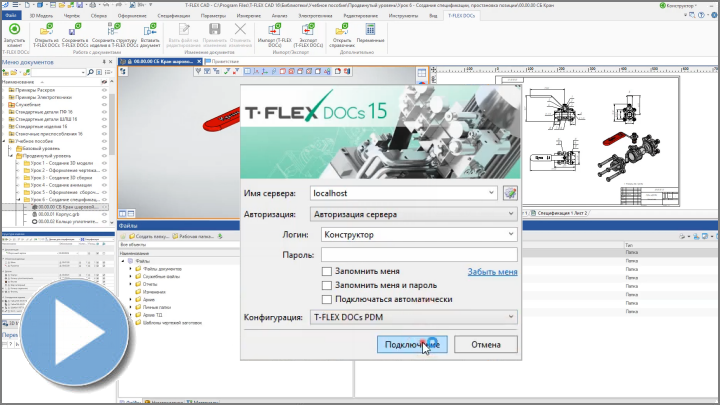Image resolution: width=720 pixels, height=405 pixels.
Task: Select Шаблоны чертежей заготовок folder
Action: pos(169,323)
